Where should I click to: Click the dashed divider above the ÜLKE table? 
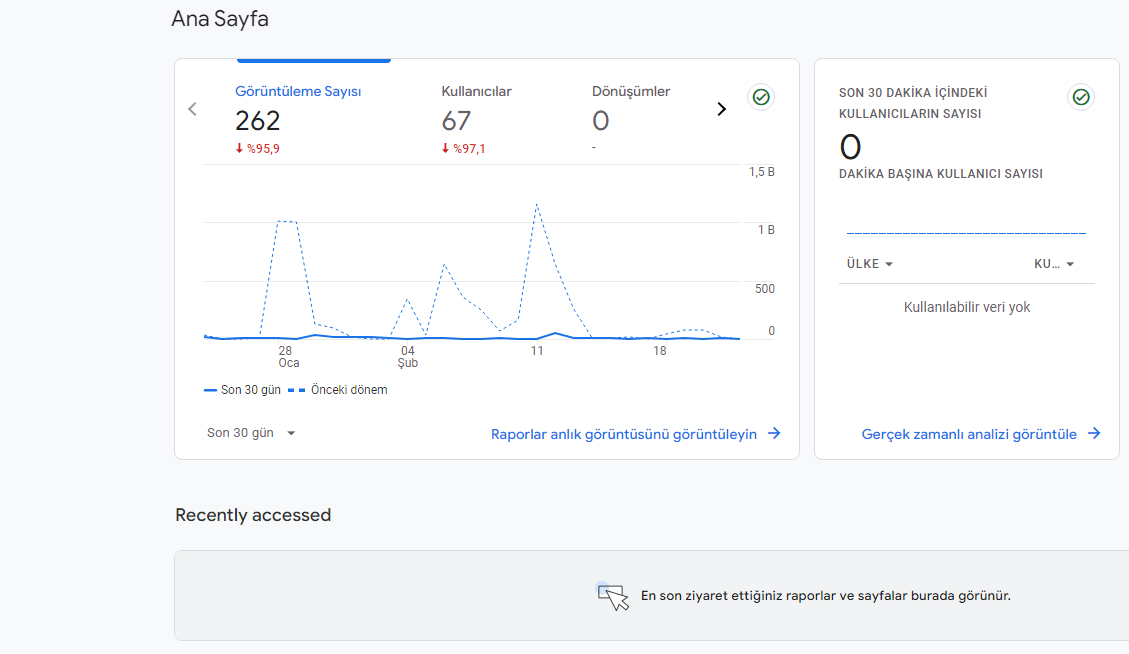[967, 232]
